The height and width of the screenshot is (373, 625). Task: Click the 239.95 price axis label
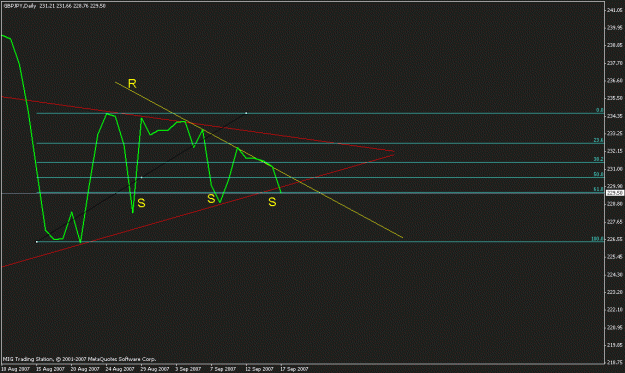(615, 28)
